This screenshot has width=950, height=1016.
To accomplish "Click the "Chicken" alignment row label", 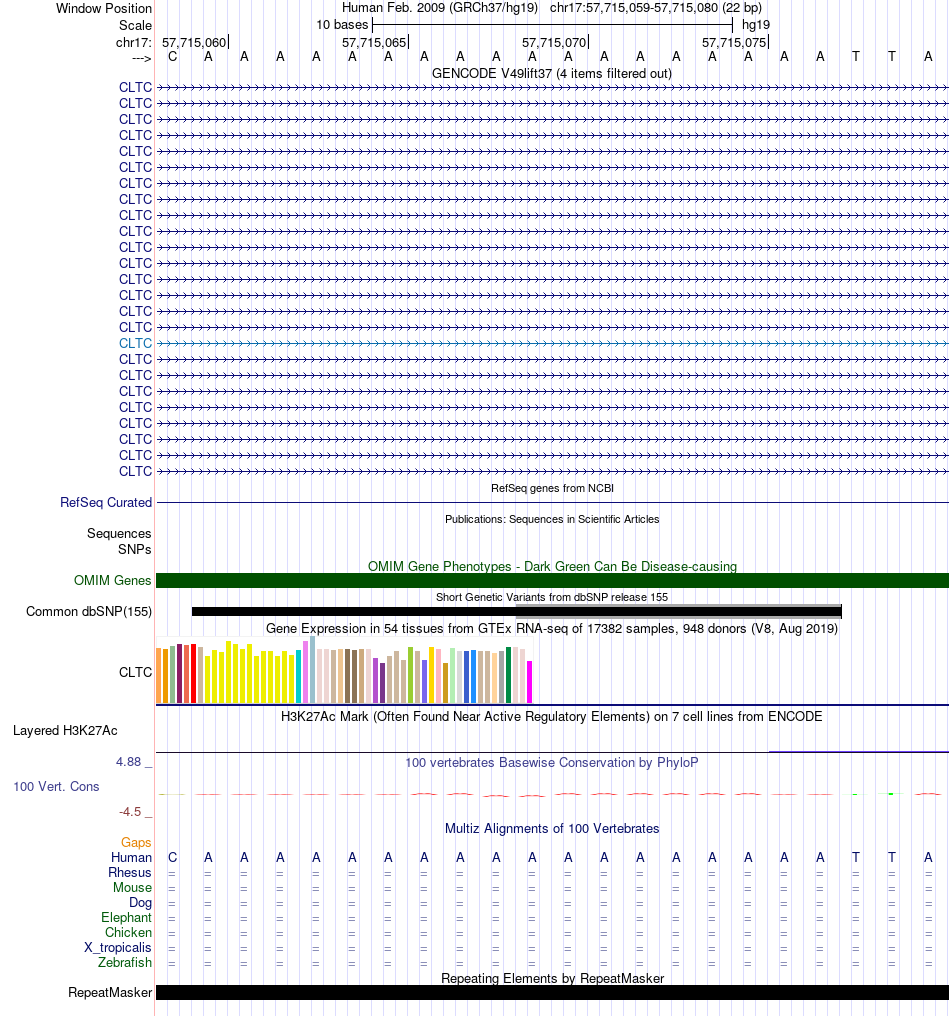I will coord(128,932).
